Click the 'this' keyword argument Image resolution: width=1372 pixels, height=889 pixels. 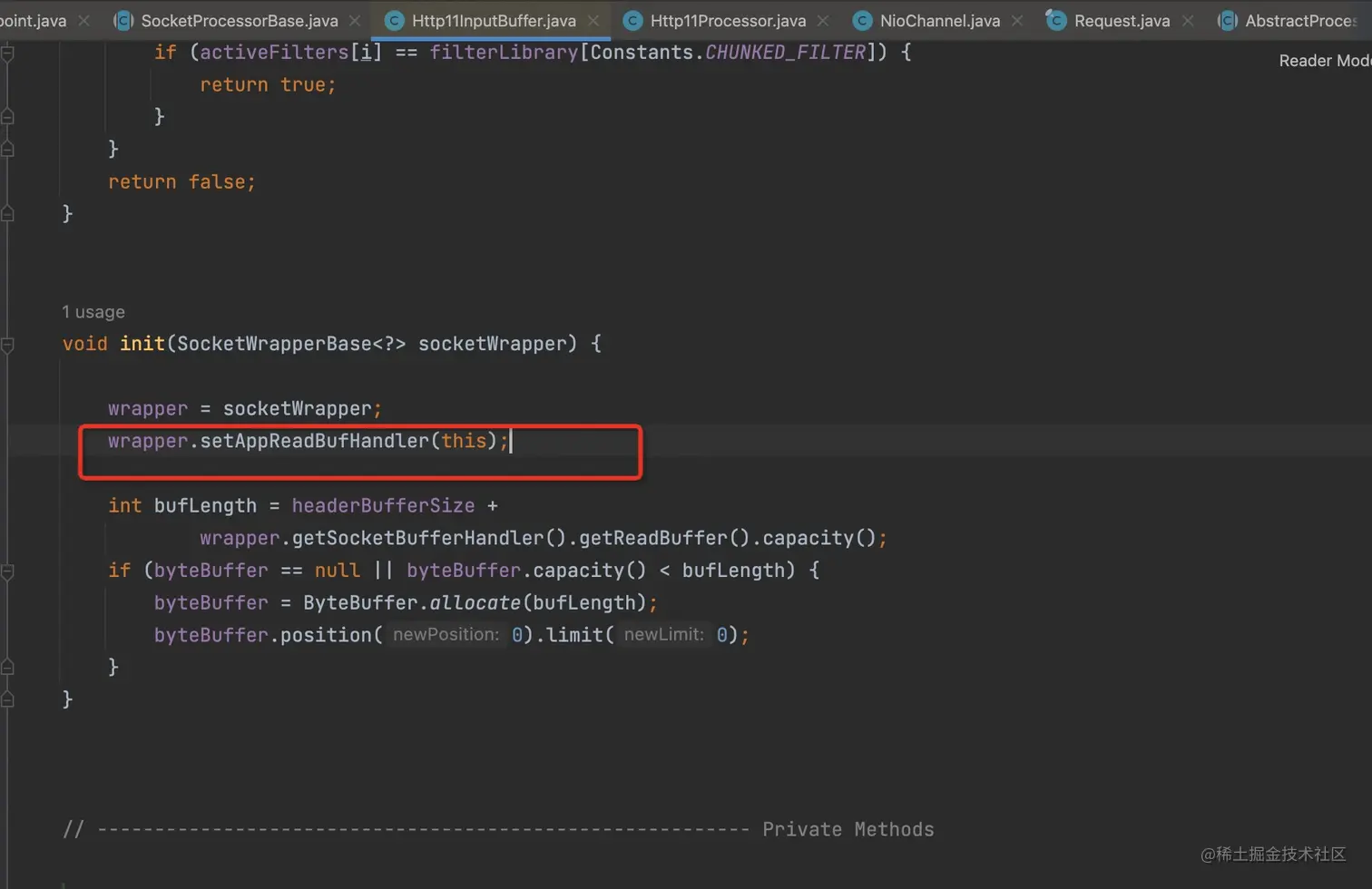[464, 441]
